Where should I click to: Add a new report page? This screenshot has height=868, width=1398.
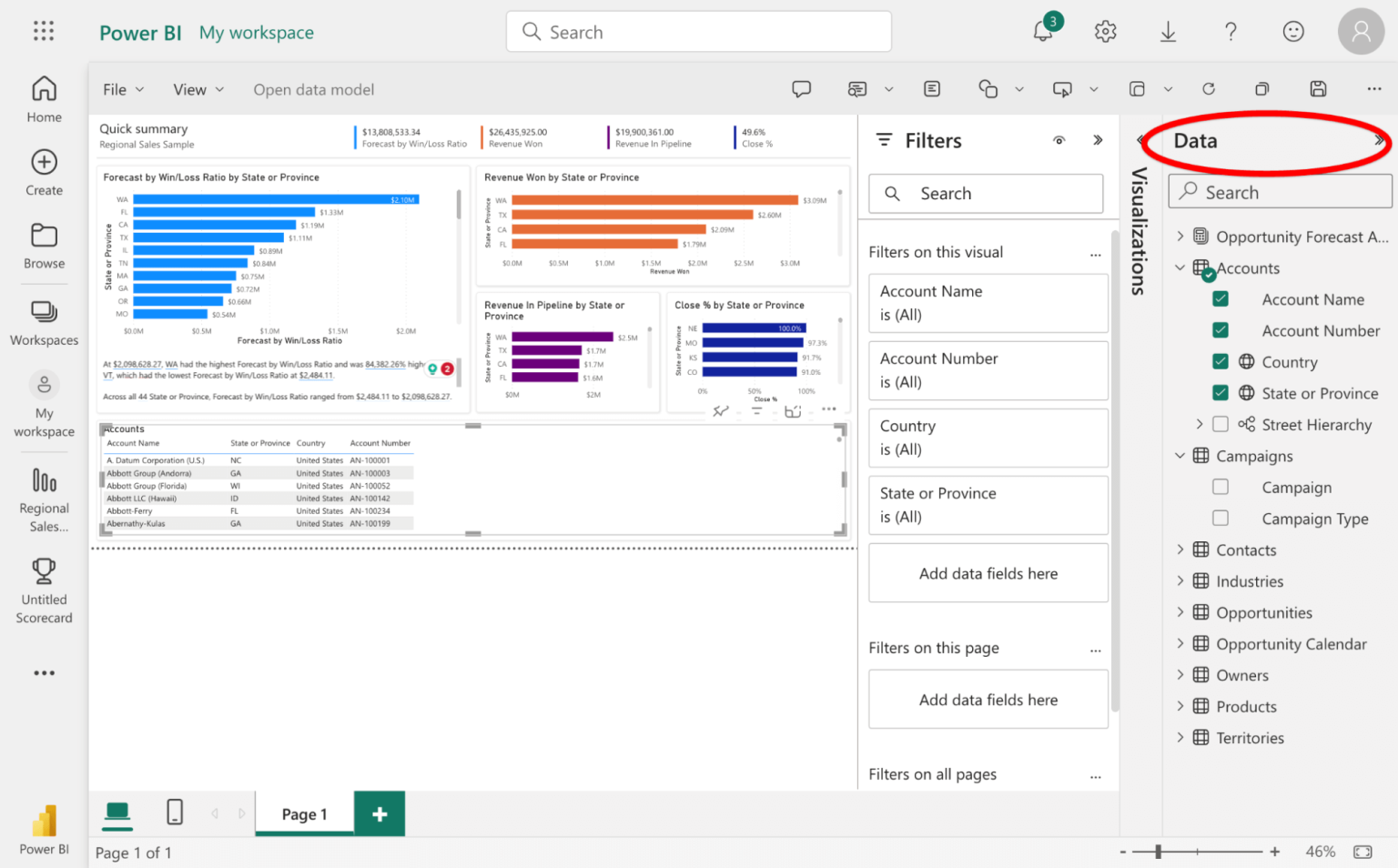tap(379, 813)
